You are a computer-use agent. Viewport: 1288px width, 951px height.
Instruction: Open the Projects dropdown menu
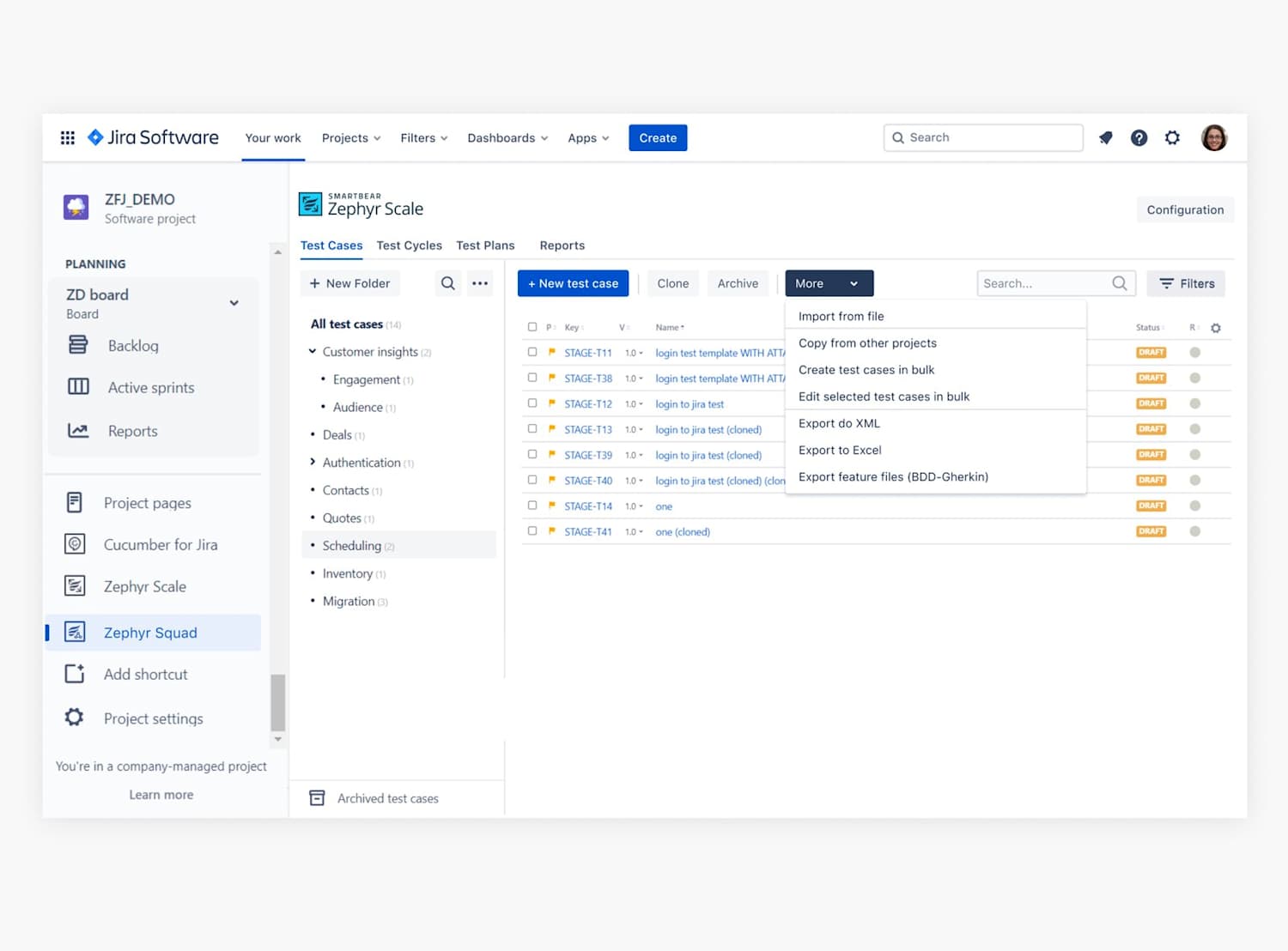pyautogui.click(x=351, y=138)
